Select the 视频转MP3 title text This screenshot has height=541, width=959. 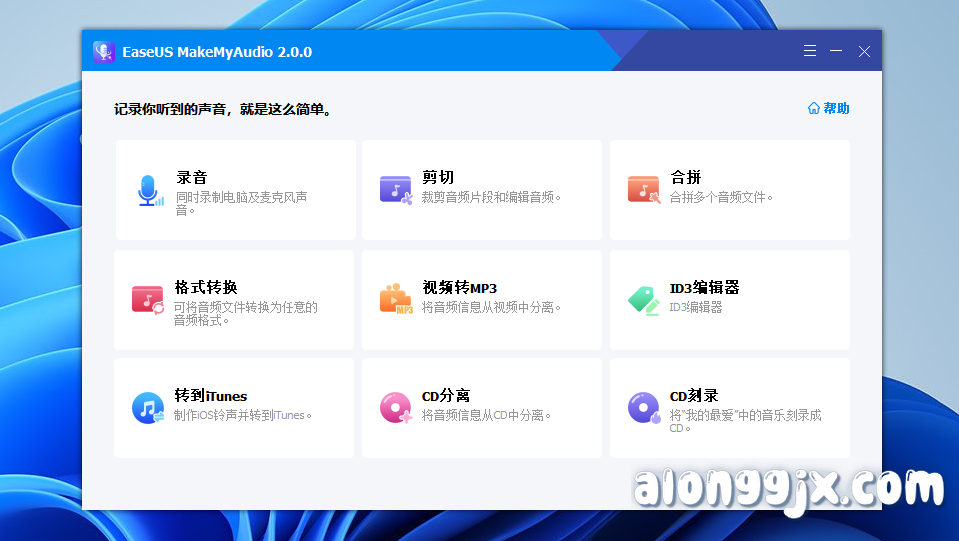pyautogui.click(x=459, y=287)
